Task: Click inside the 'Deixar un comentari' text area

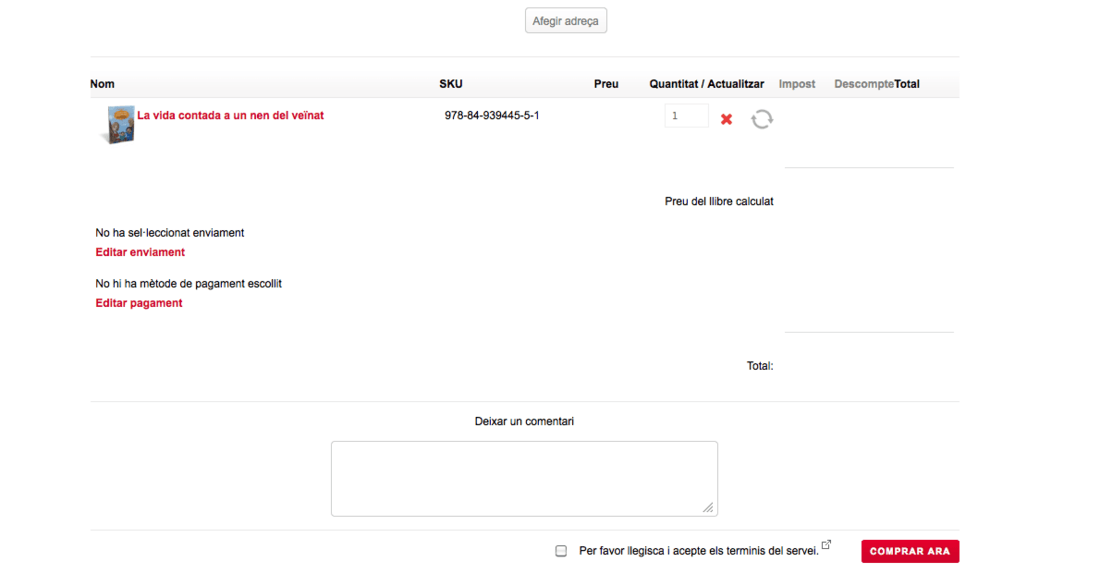Action: tap(524, 479)
